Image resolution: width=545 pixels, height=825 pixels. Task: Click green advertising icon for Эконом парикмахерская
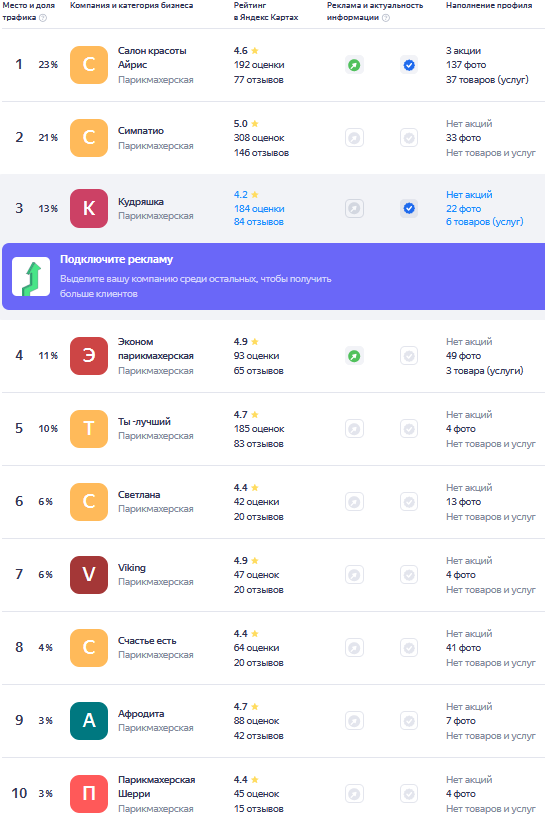pyautogui.click(x=355, y=356)
